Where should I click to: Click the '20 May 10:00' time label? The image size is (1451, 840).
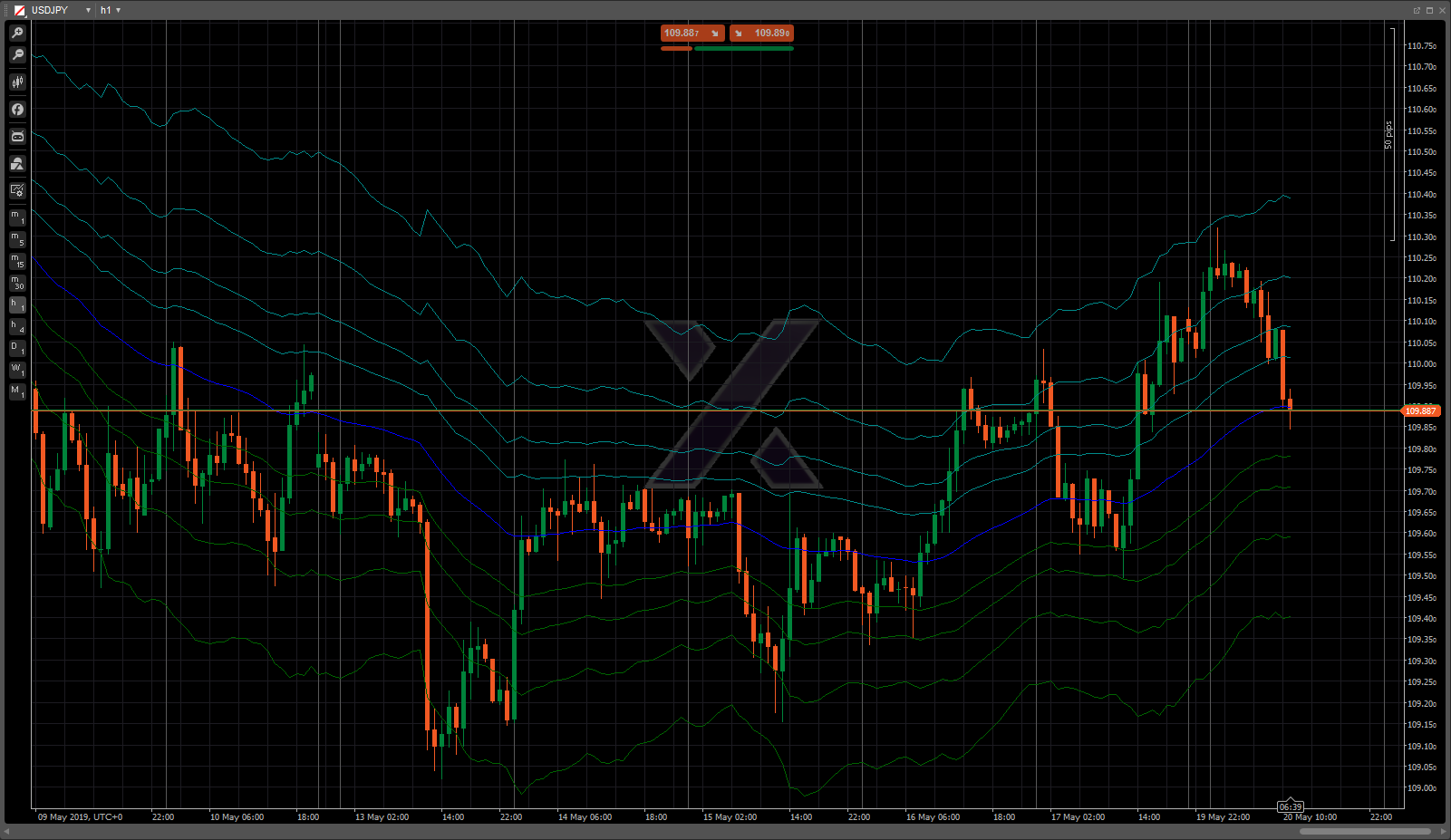click(1310, 817)
